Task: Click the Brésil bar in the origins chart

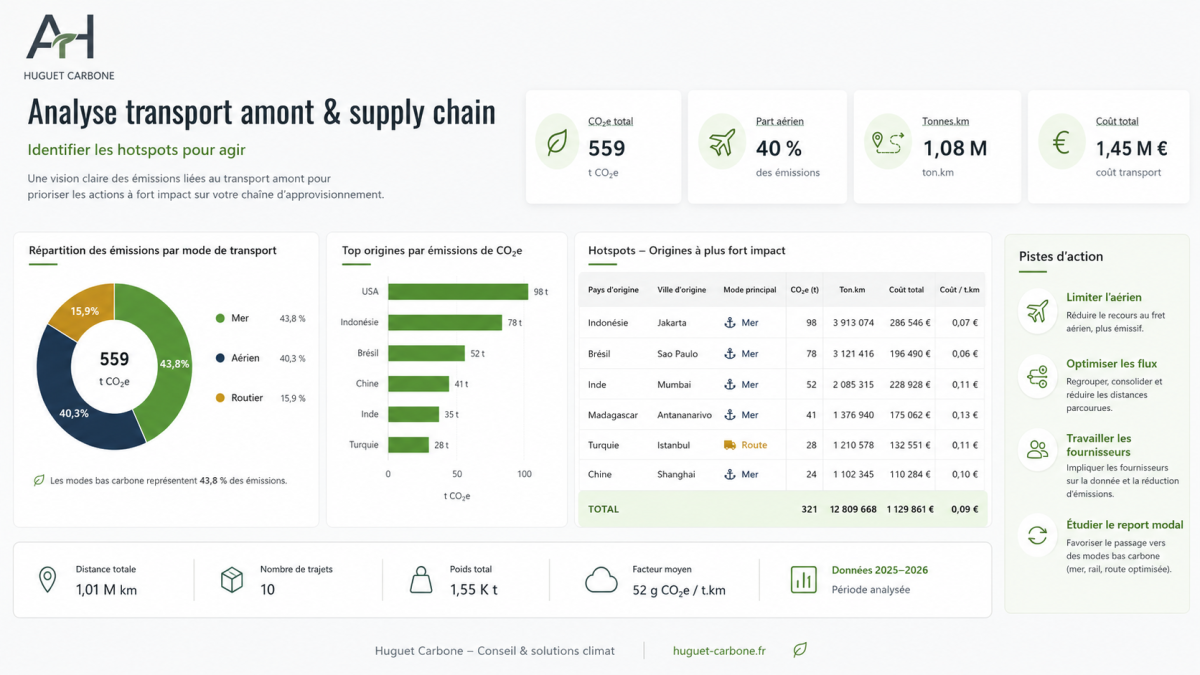Action: [426, 353]
